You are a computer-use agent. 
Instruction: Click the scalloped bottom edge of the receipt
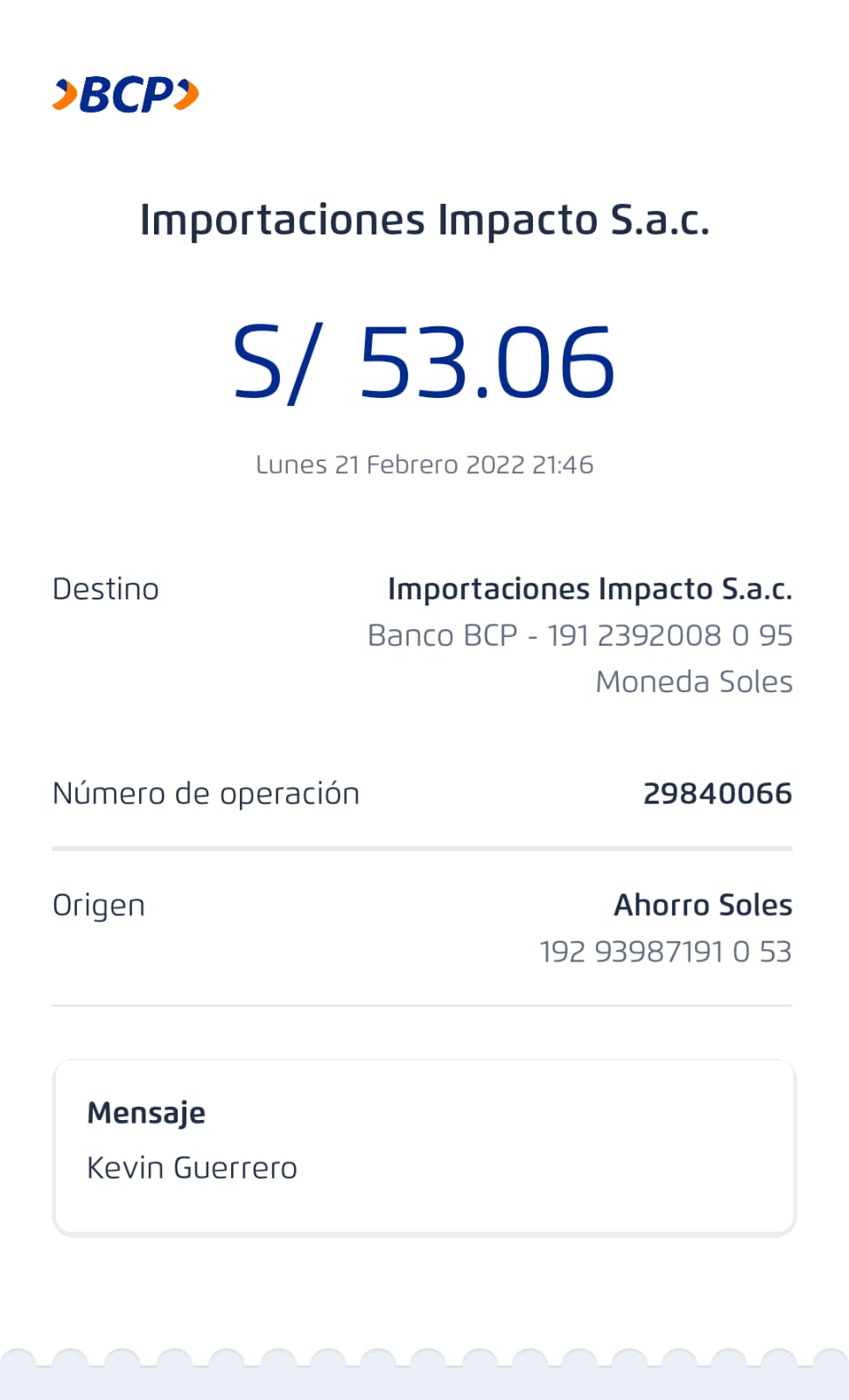coord(424,1369)
